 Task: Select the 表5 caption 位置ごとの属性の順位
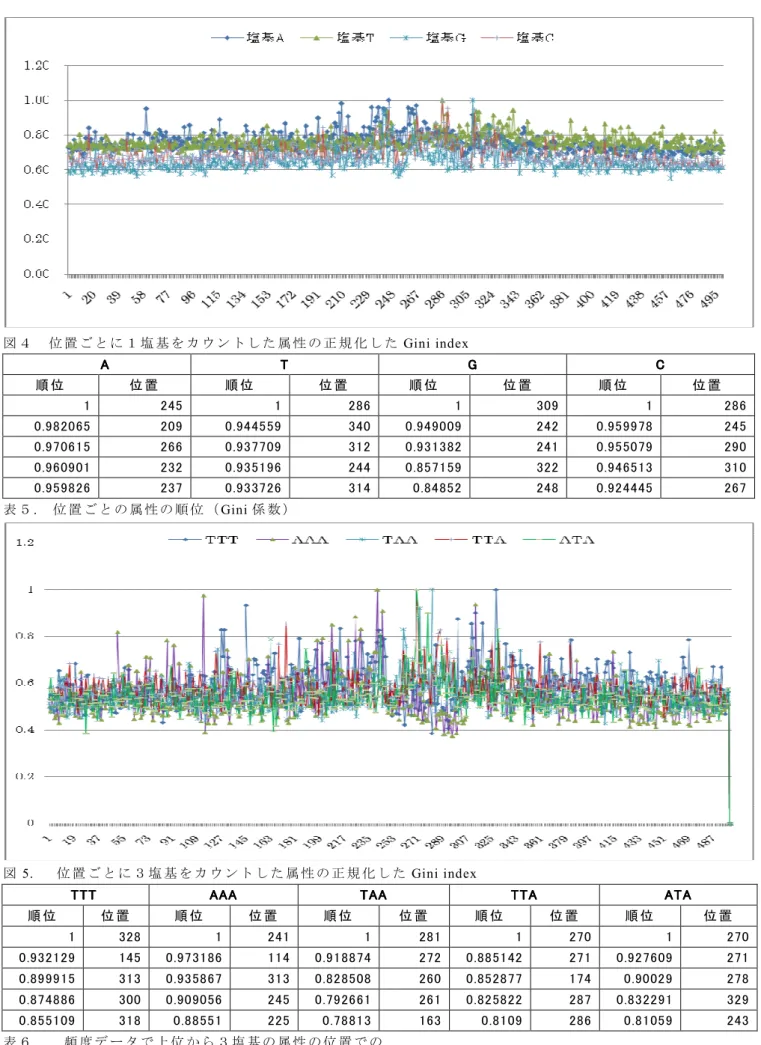click(147, 510)
